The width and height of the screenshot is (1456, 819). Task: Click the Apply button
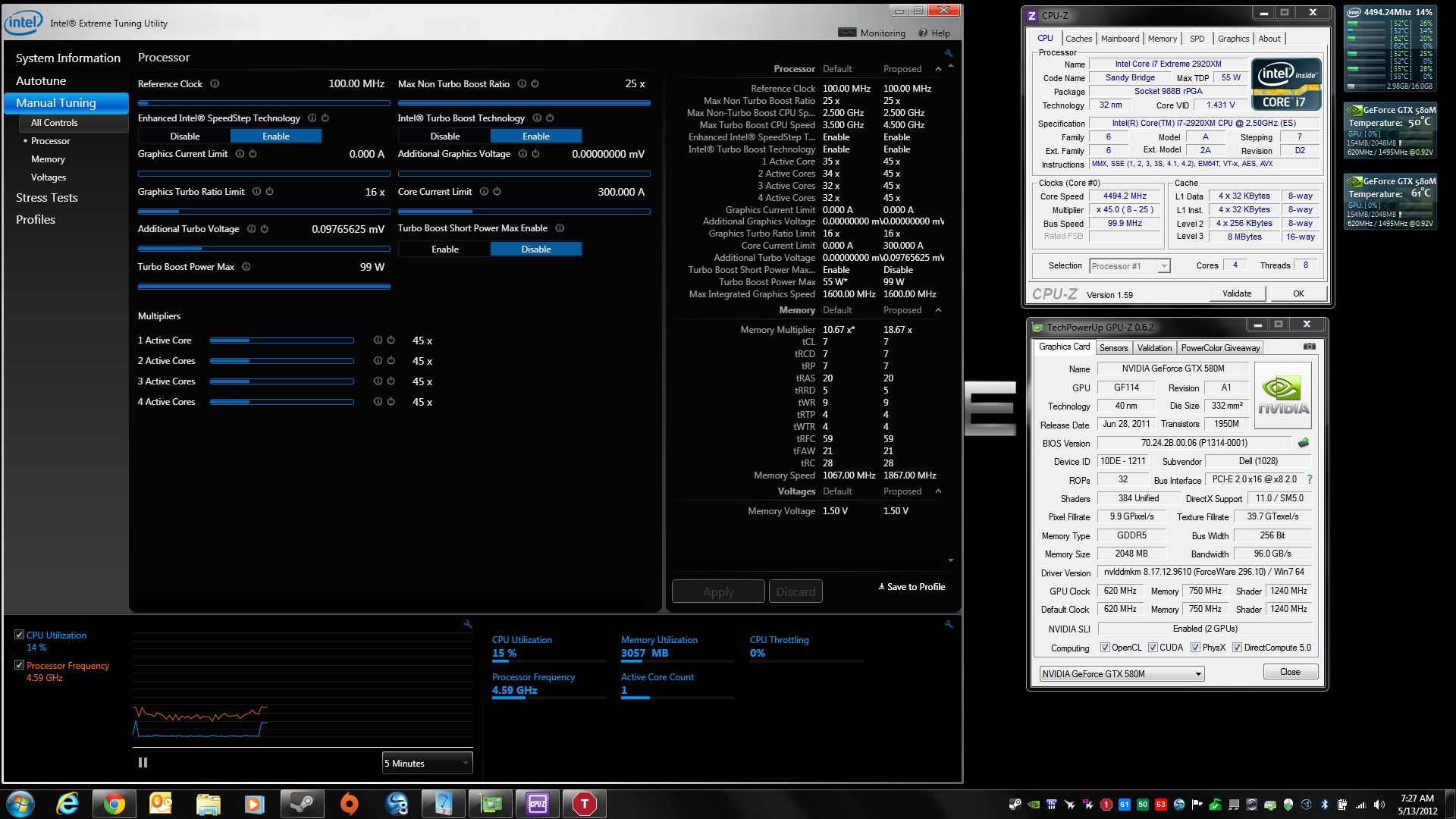718,591
